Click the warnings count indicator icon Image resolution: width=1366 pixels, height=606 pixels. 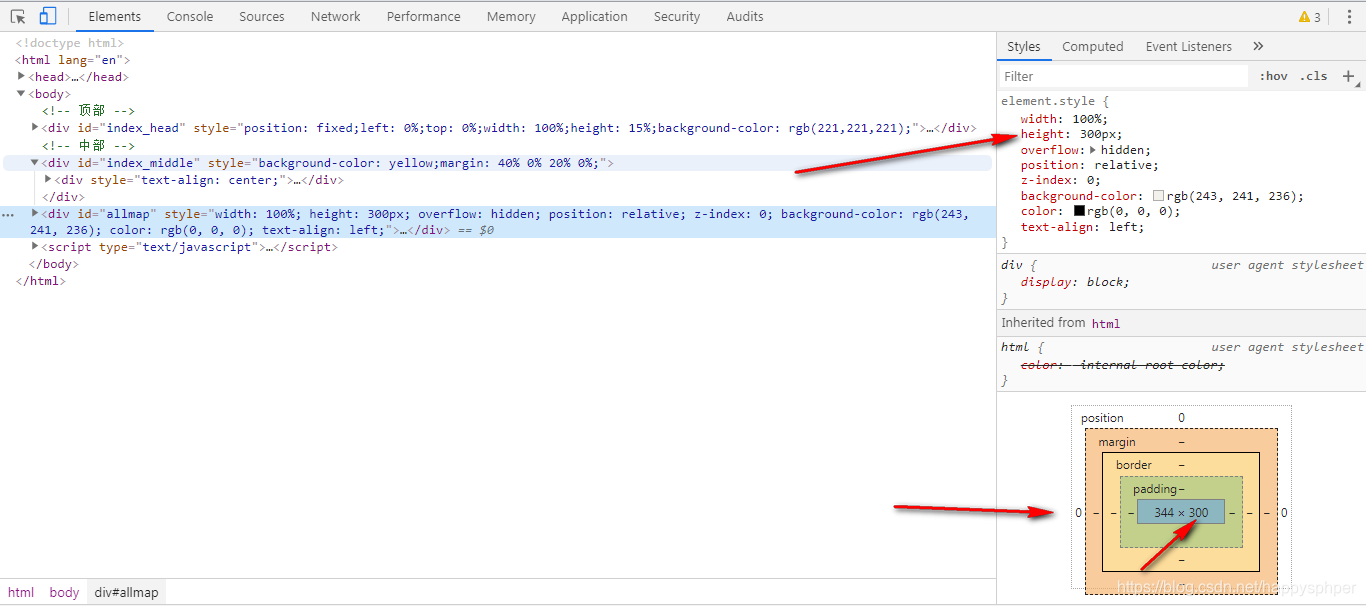pyautogui.click(x=1309, y=17)
